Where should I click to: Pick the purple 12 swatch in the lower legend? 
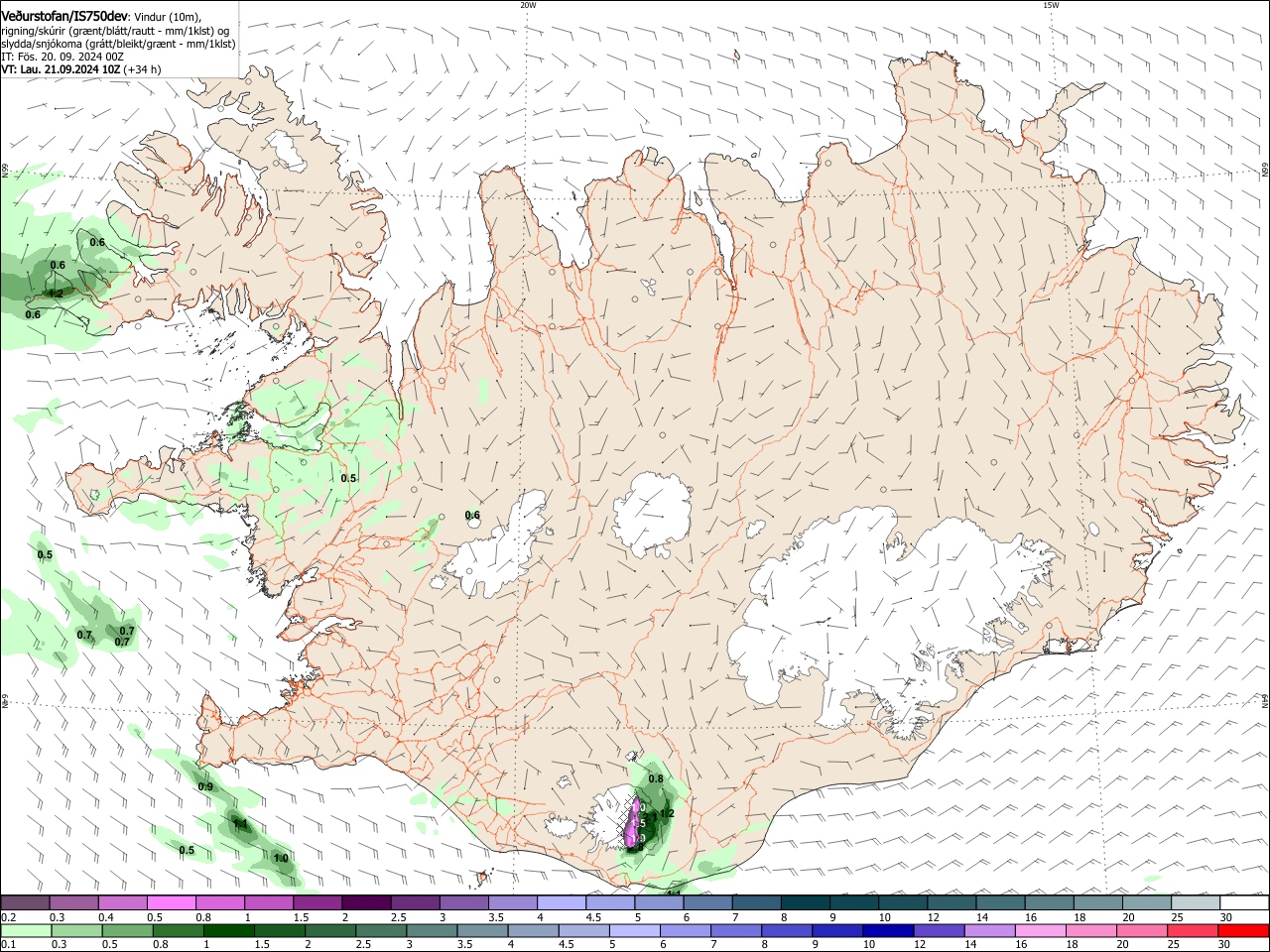[x=938, y=930]
